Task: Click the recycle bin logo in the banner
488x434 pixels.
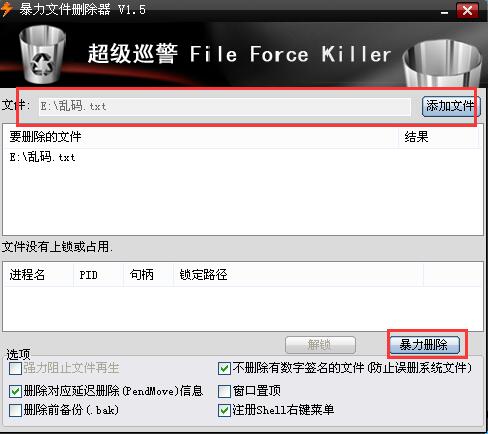Action: click(x=42, y=55)
